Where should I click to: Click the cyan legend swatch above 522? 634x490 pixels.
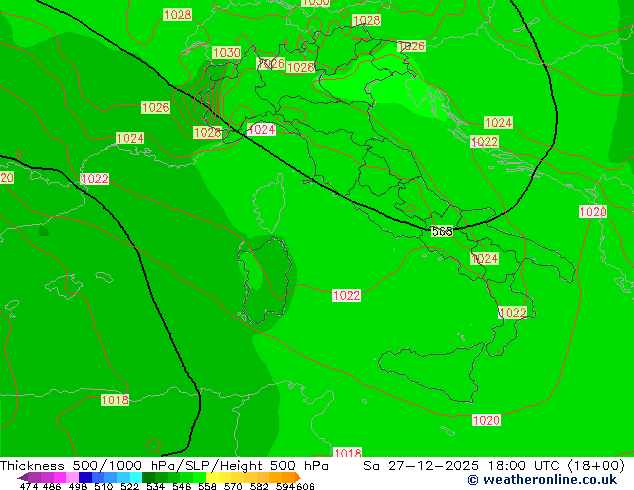pyautogui.click(x=136, y=477)
